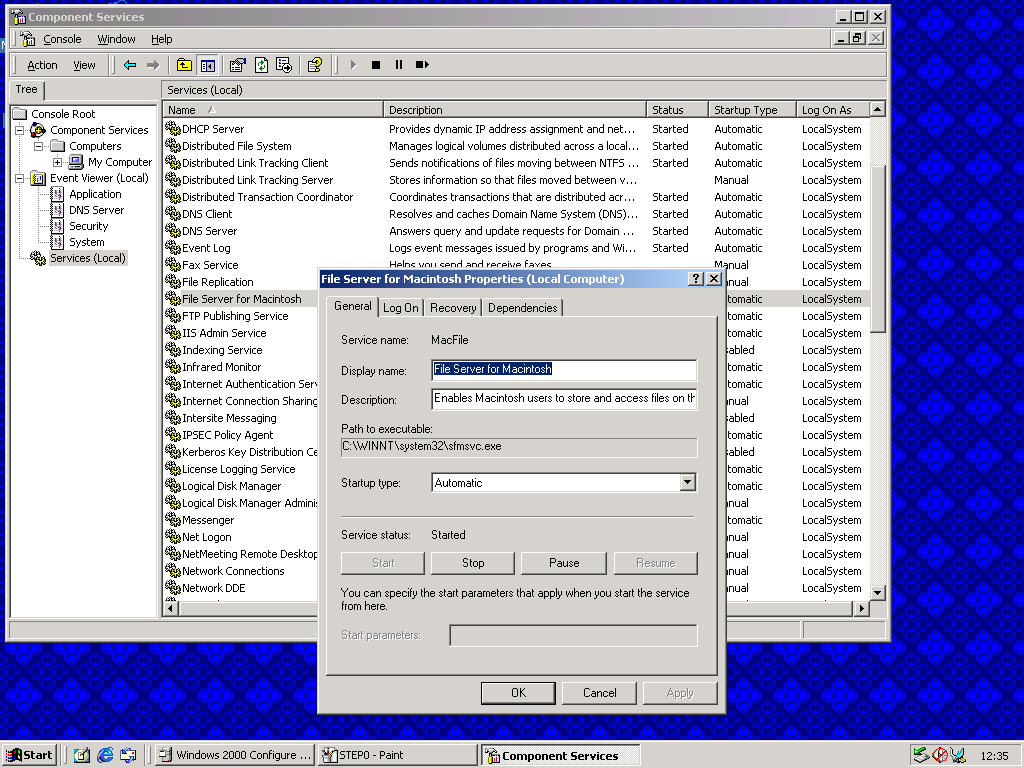This screenshot has height=768, width=1024.
Task: Click the DHCP Server service icon
Action: coord(172,129)
